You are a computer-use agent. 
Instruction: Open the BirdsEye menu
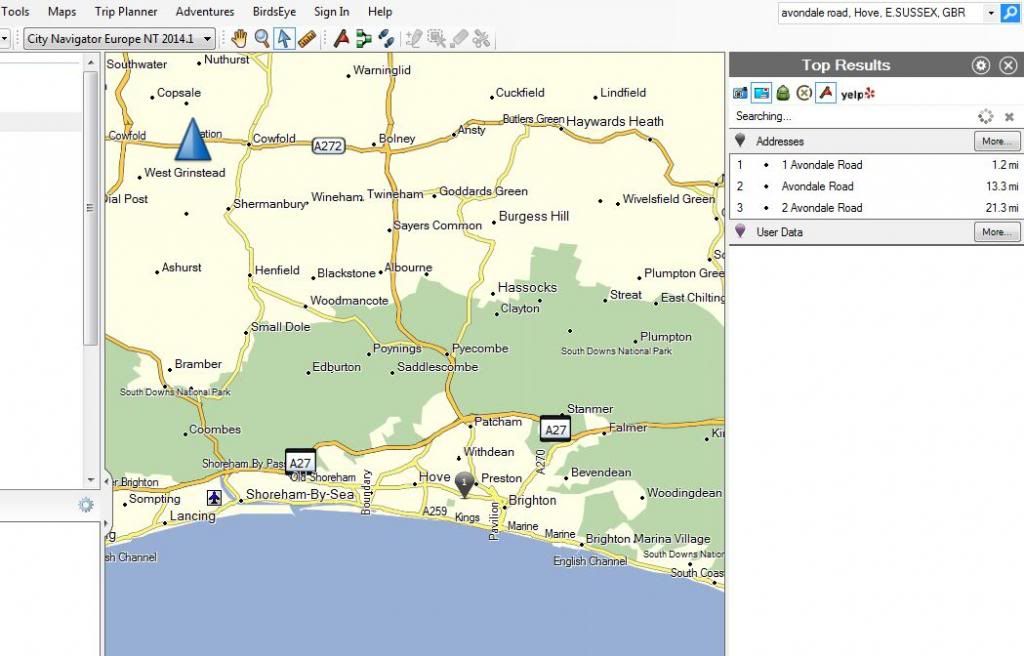click(274, 12)
